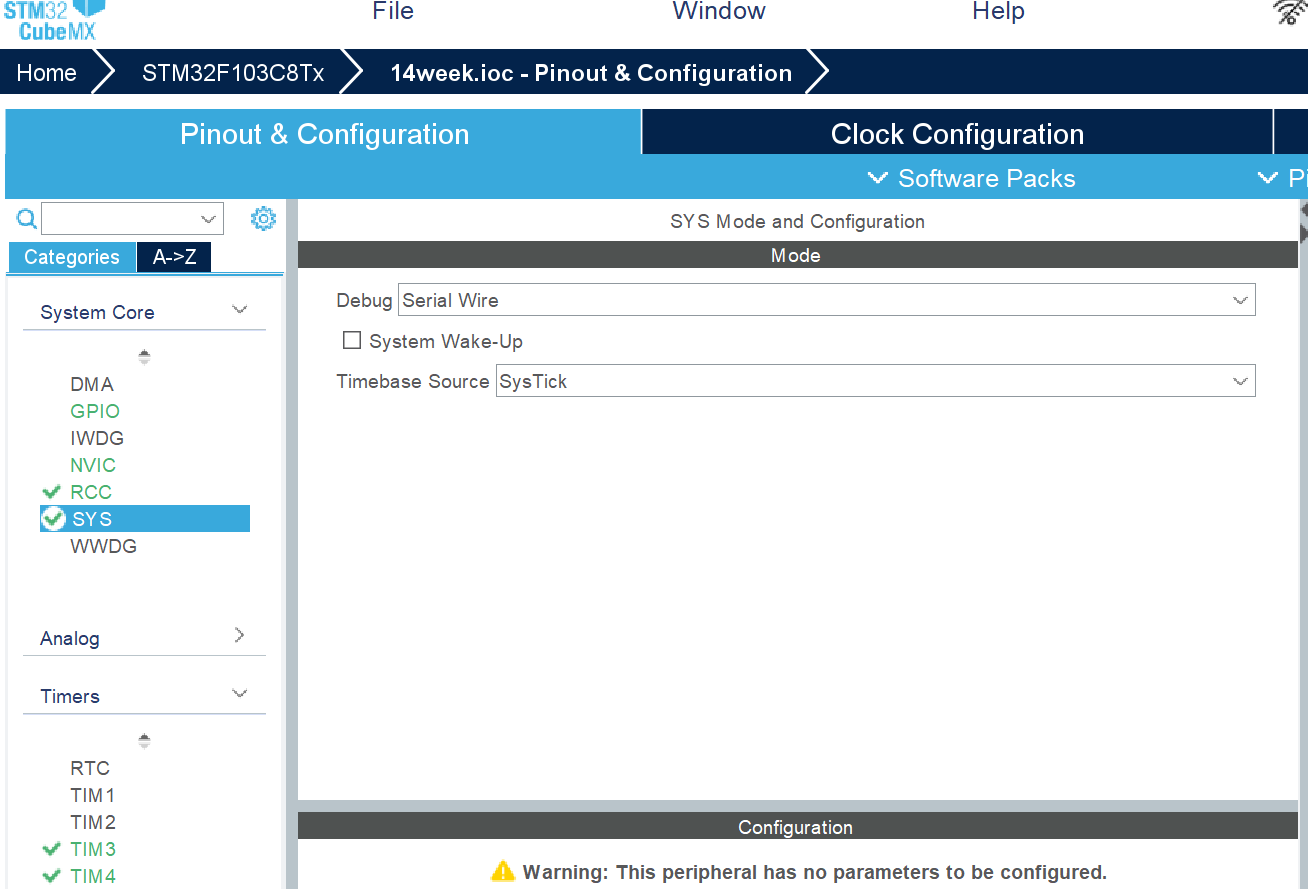Viewport: 1308px width, 890px height.
Task: Open the Window menu
Action: click(x=719, y=12)
